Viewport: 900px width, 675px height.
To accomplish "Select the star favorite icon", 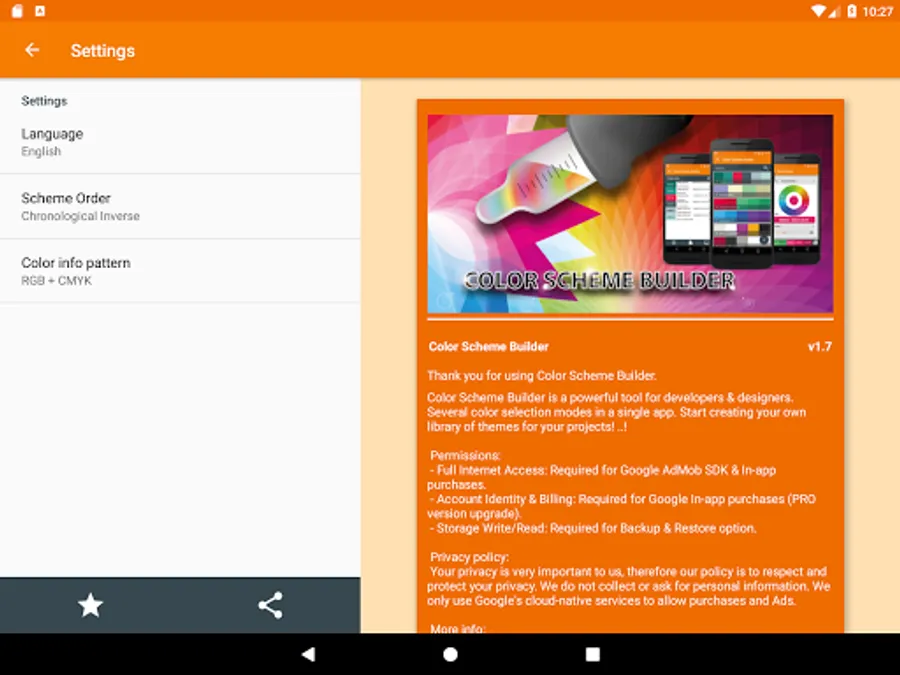I will (90, 605).
